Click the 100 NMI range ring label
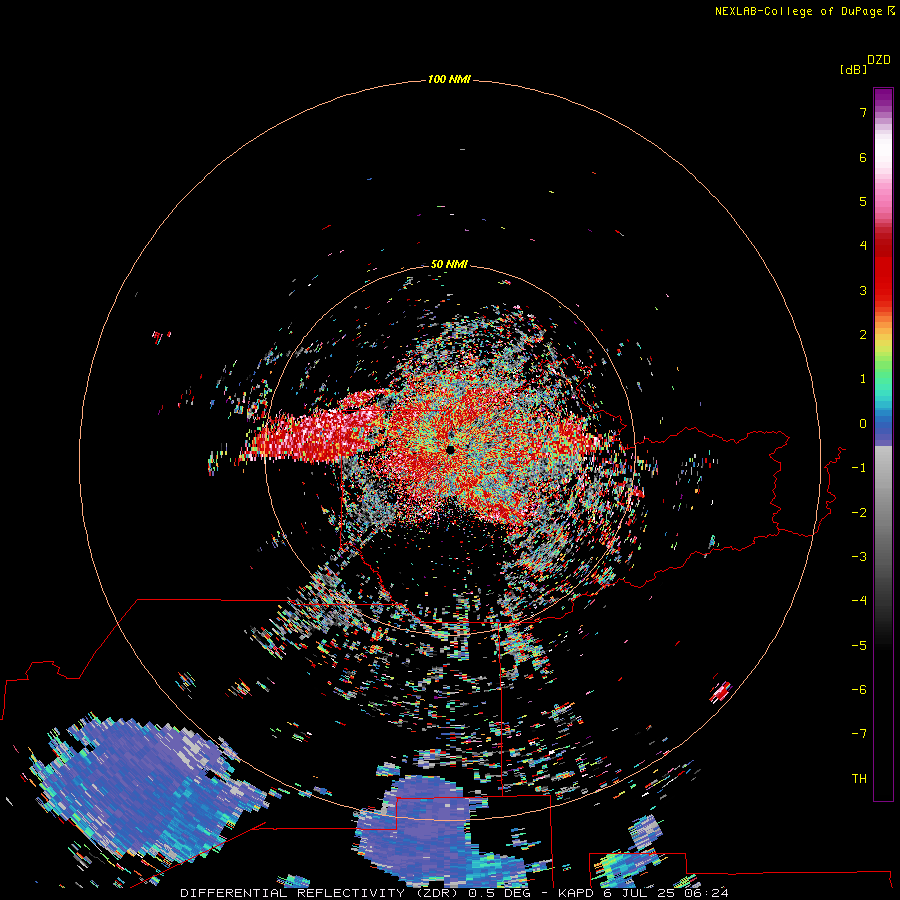Screen dimensions: 900x900 [x=449, y=79]
